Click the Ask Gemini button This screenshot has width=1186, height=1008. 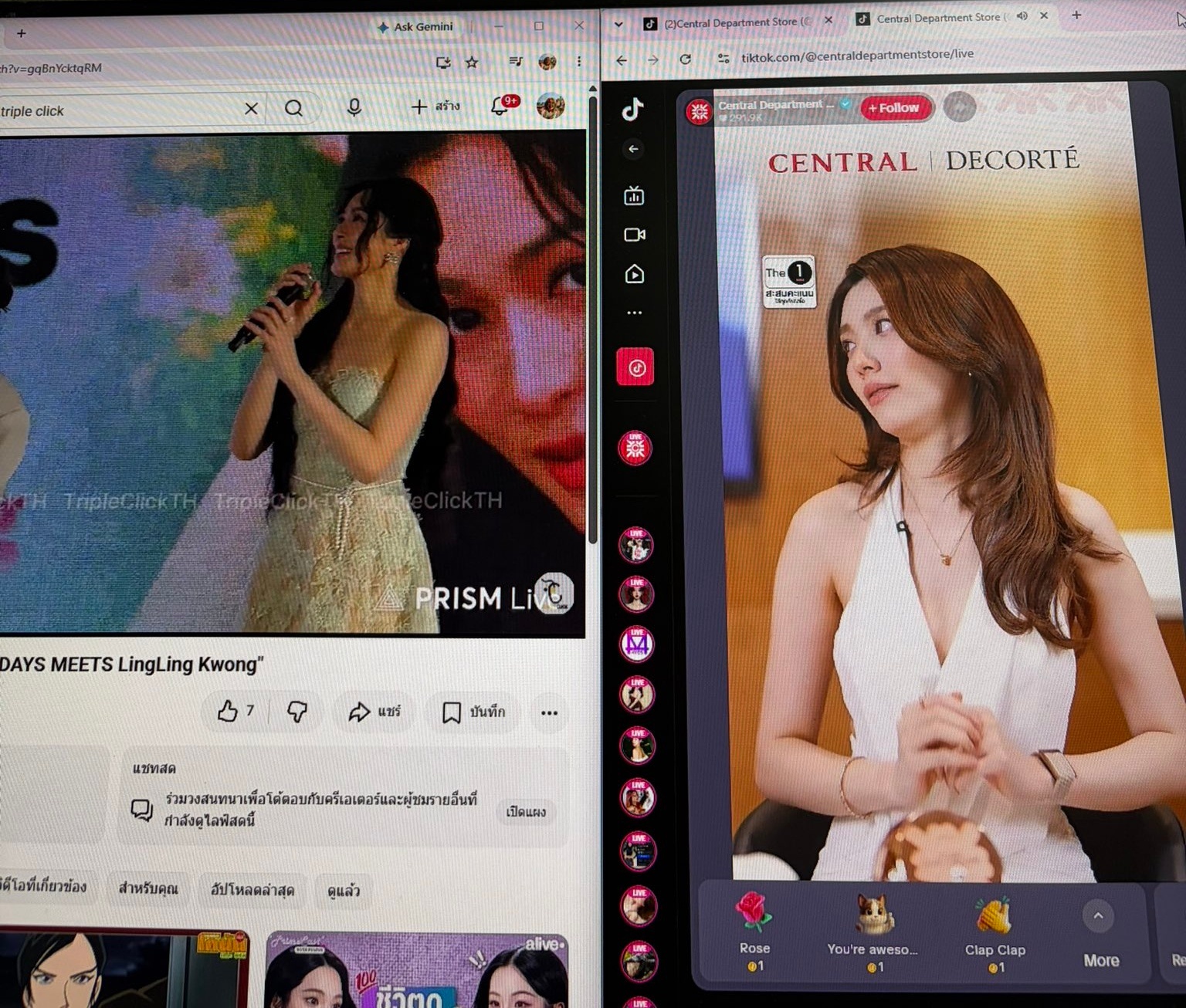tap(415, 27)
